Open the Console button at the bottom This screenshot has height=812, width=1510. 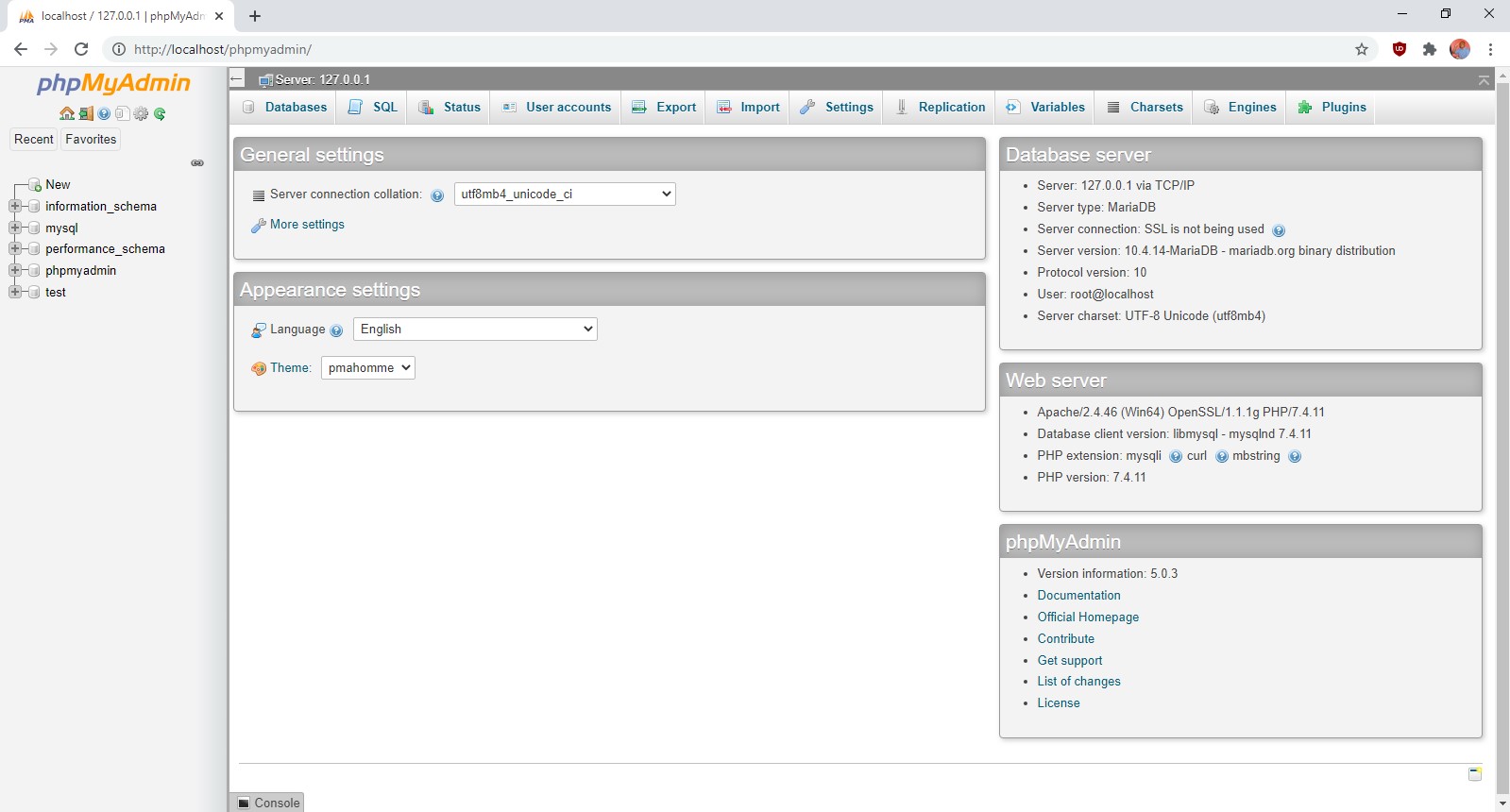[267, 803]
